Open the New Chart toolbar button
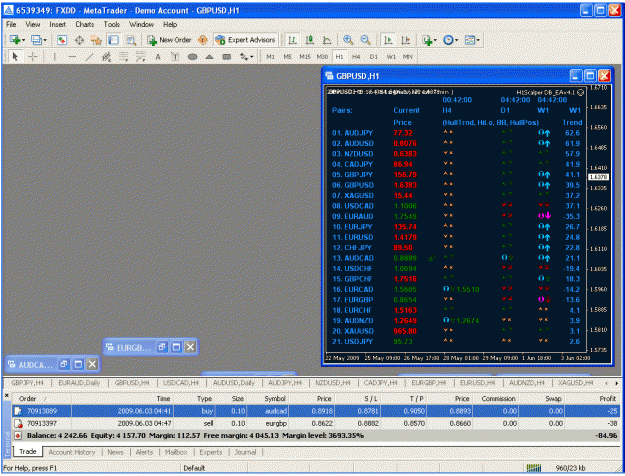Viewport: 625px width, 476px height. click(x=15, y=40)
